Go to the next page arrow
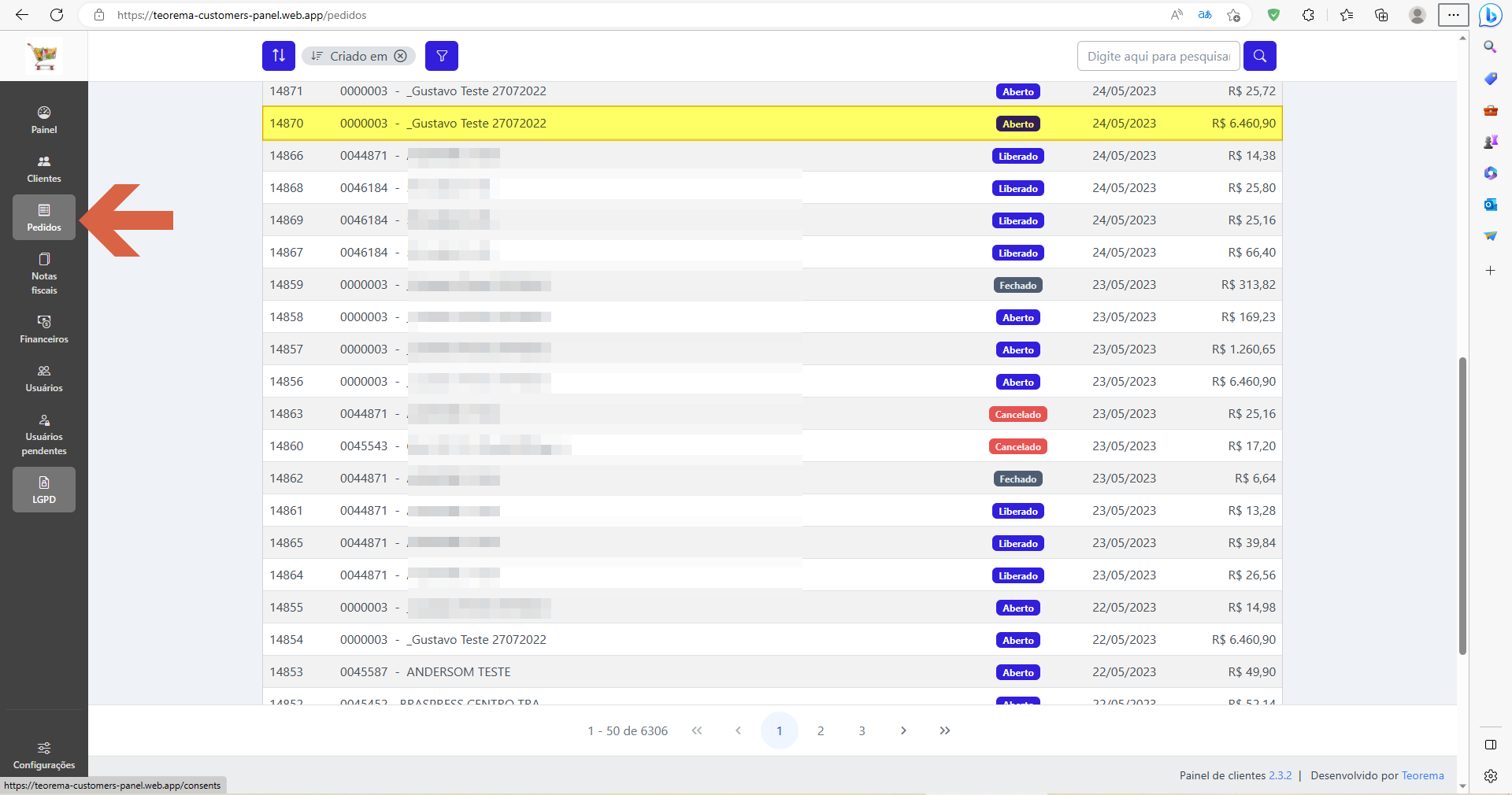This screenshot has width=1512, height=795. click(x=903, y=730)
